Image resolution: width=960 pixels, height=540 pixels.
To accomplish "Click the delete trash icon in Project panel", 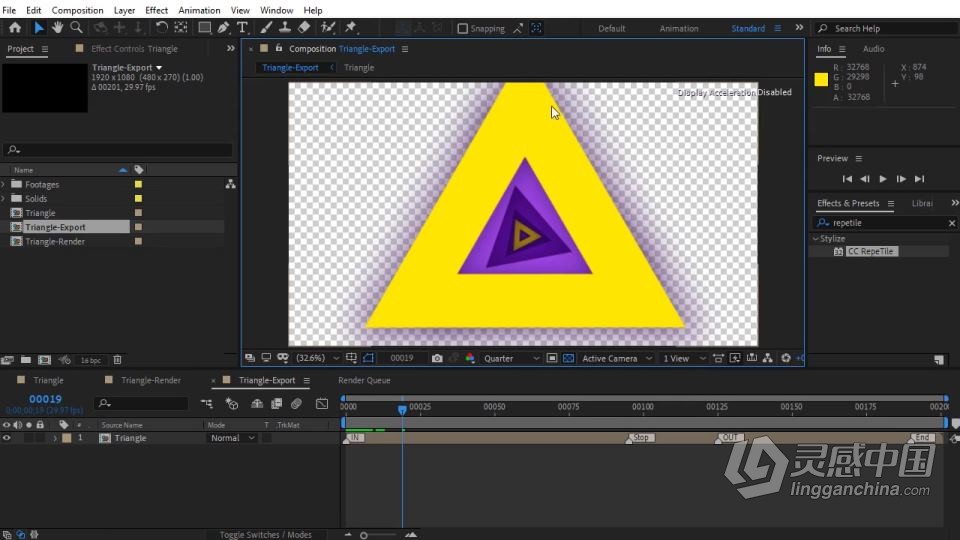I will [x=118, y=360].
